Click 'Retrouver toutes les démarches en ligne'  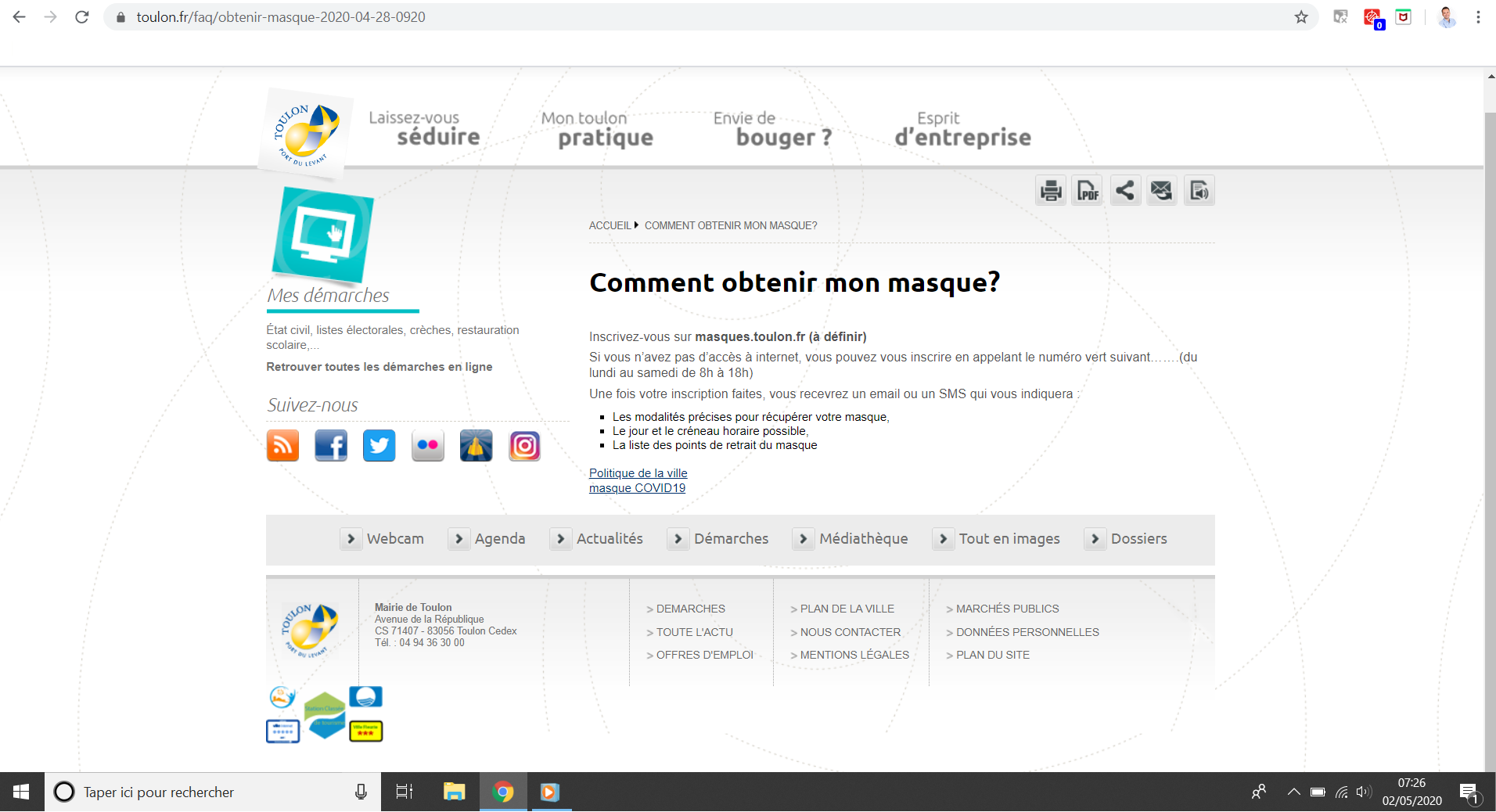379,367
